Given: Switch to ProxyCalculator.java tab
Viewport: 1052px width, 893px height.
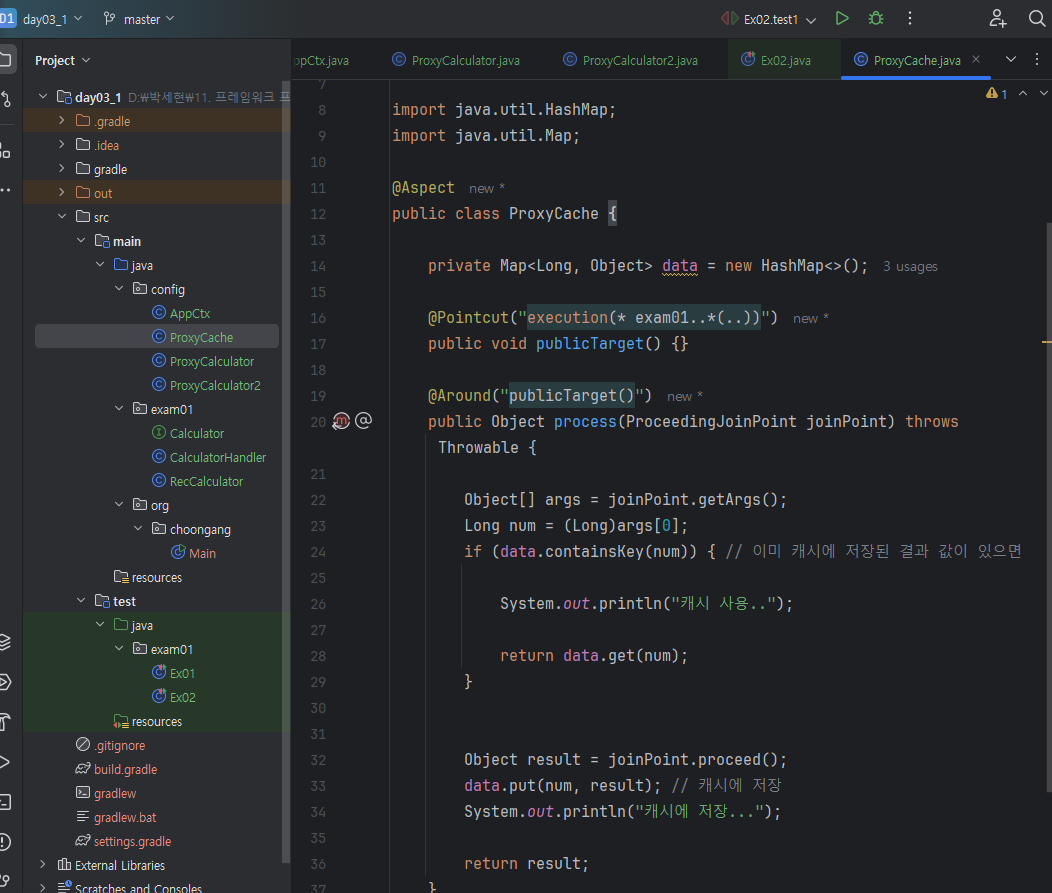Looking at the screenshot, I should point(456,60).
